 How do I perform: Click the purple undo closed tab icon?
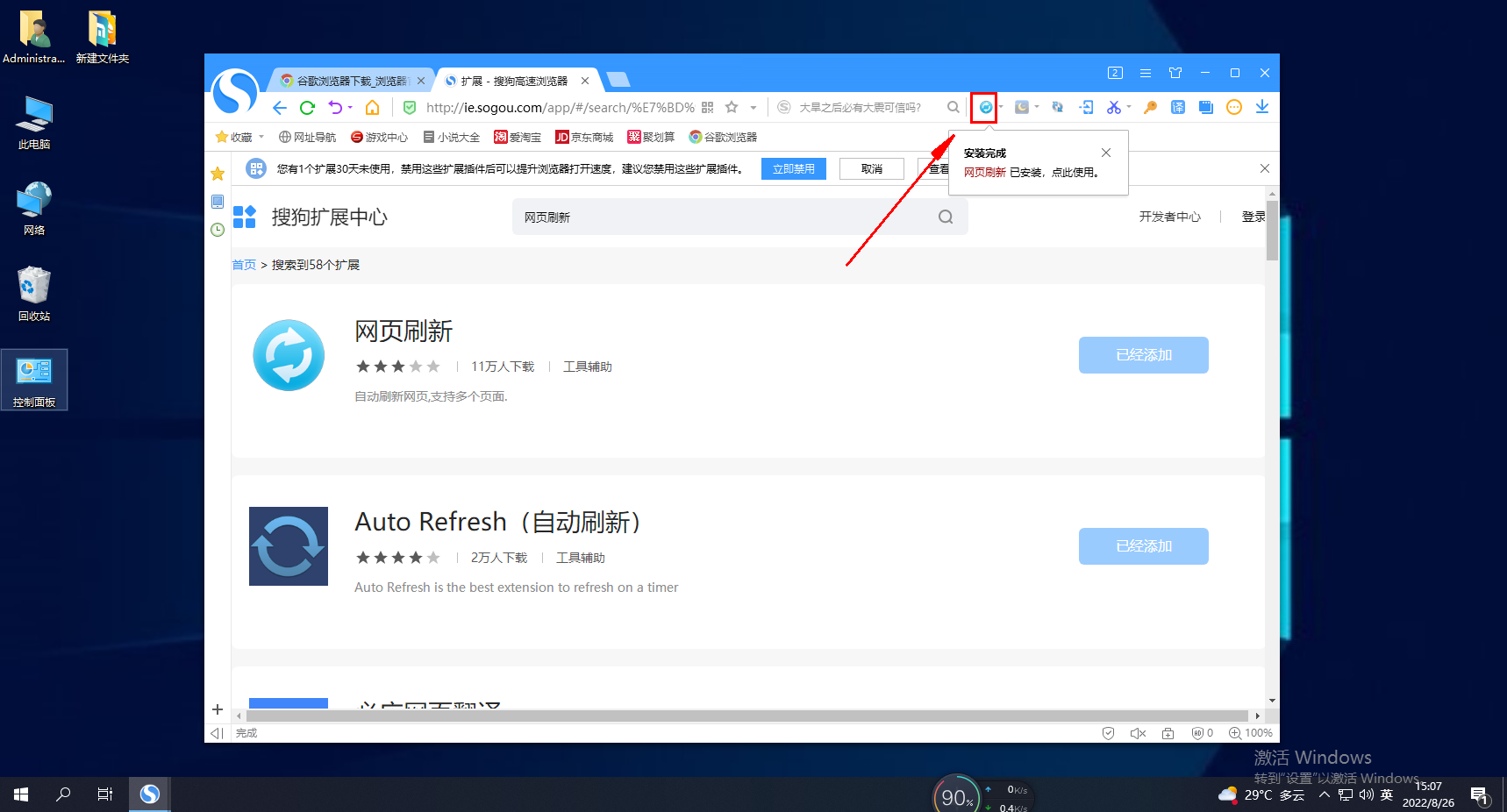[x=335, y=107]
